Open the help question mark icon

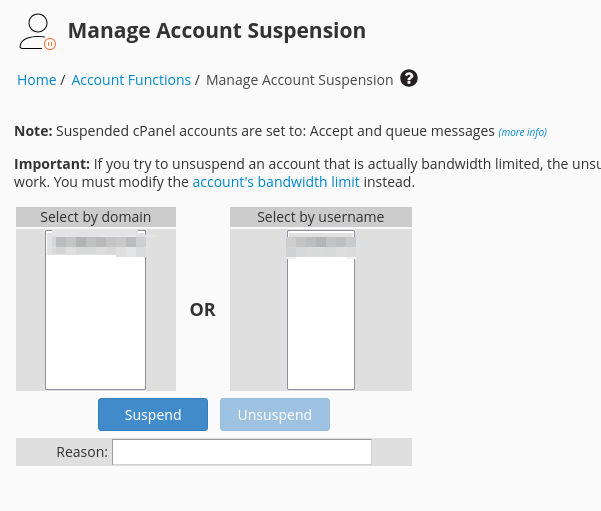(x=408, y=79)
